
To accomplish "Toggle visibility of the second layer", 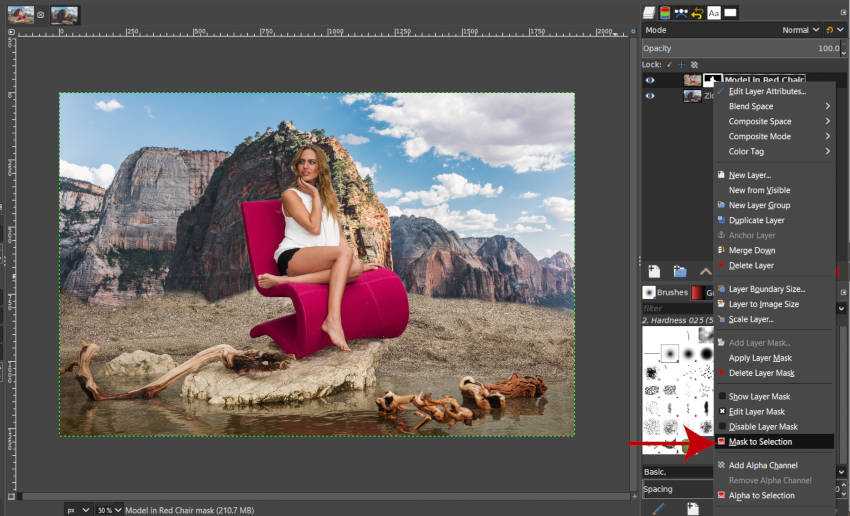I will click(650, 96).
